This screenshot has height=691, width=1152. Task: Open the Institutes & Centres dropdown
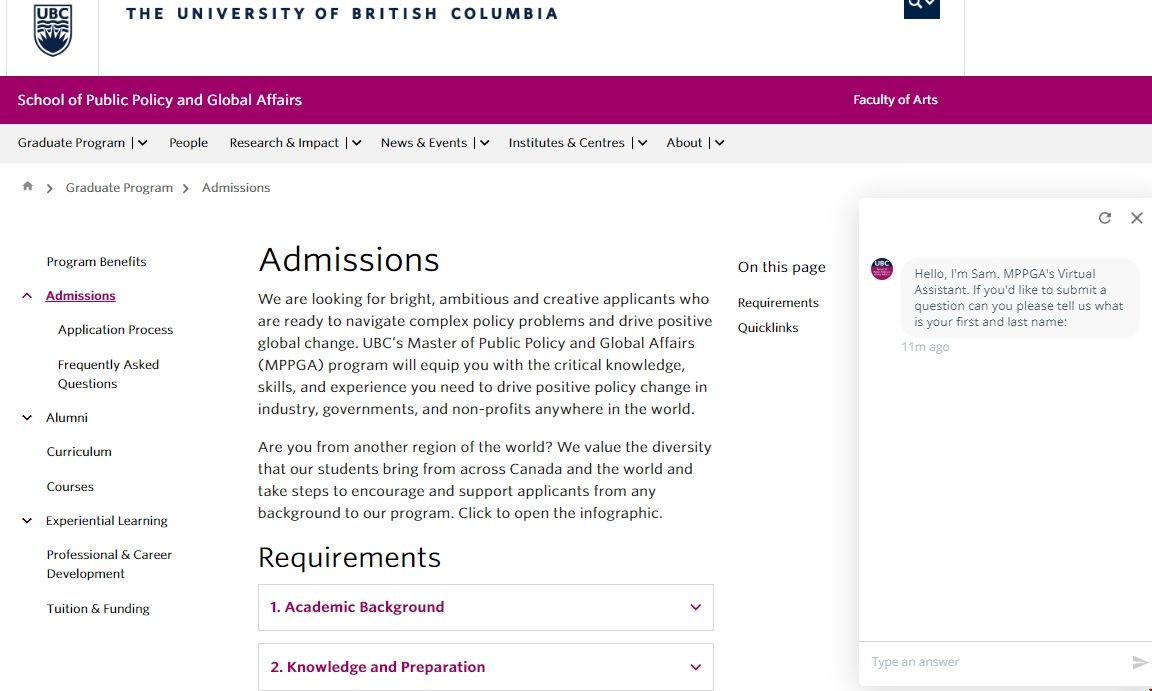click(643, 142)
